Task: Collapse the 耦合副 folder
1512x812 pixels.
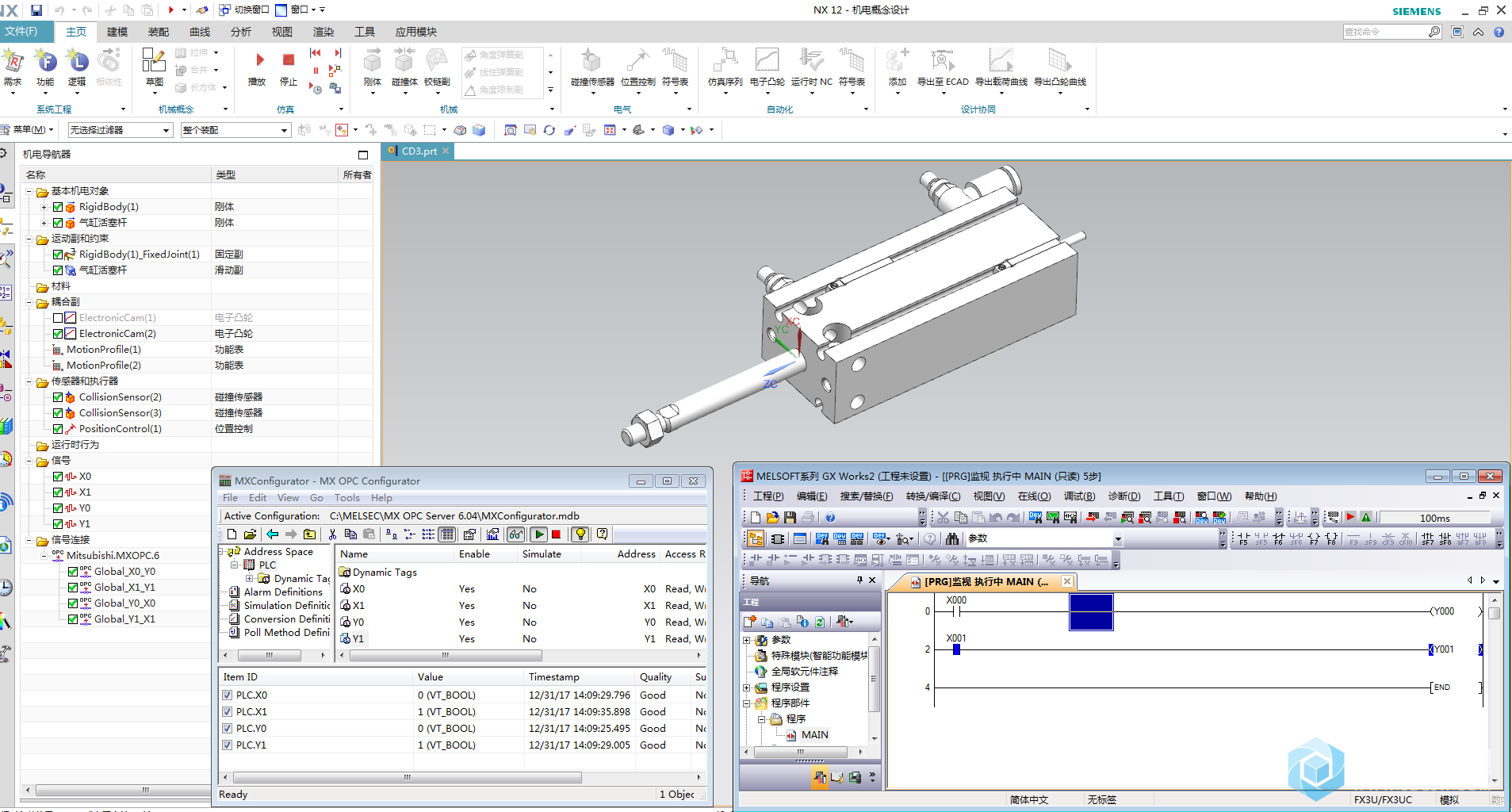Action: [29, 302]
